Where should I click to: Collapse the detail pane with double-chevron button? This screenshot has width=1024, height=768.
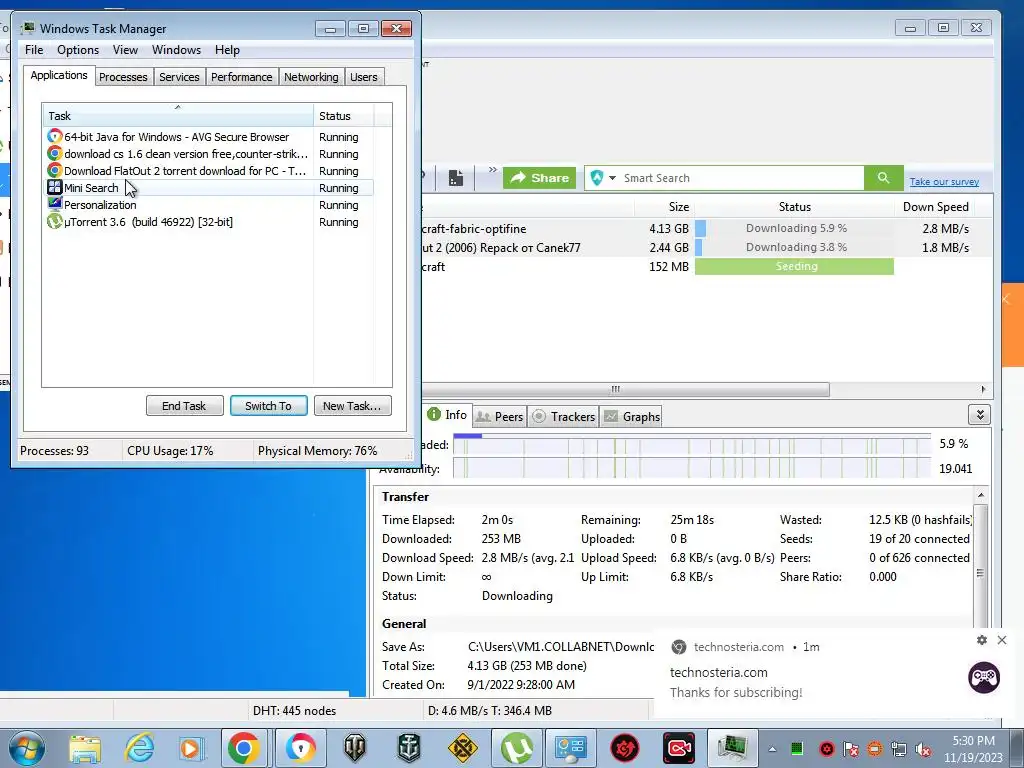coord(980,415)
